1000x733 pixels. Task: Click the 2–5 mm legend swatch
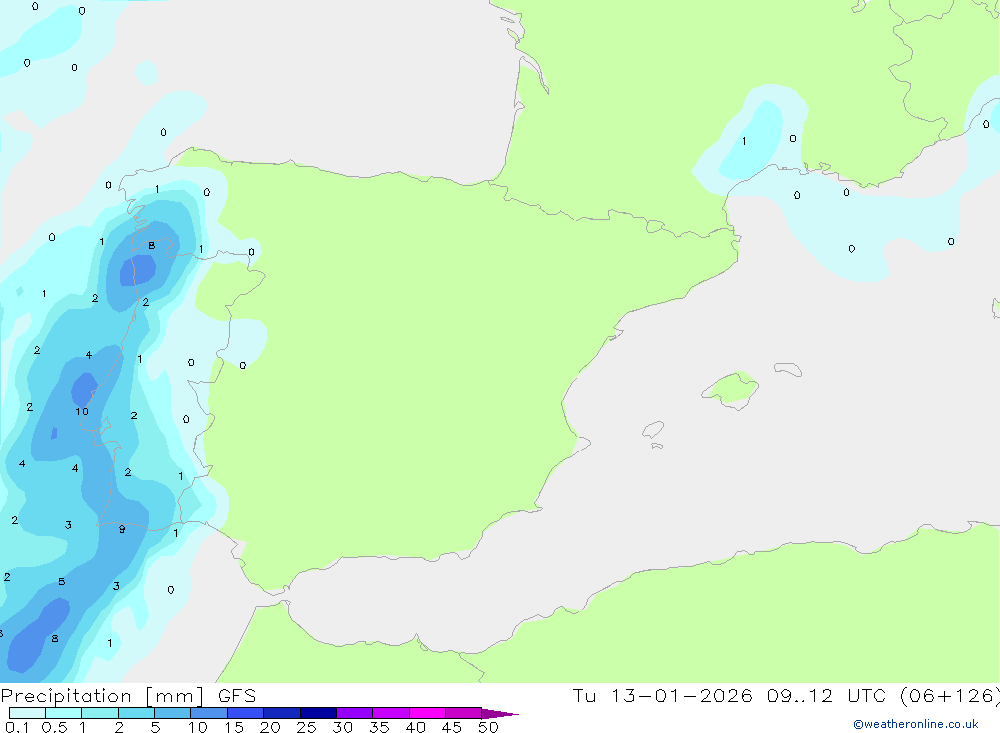click(x=136, y=713)
